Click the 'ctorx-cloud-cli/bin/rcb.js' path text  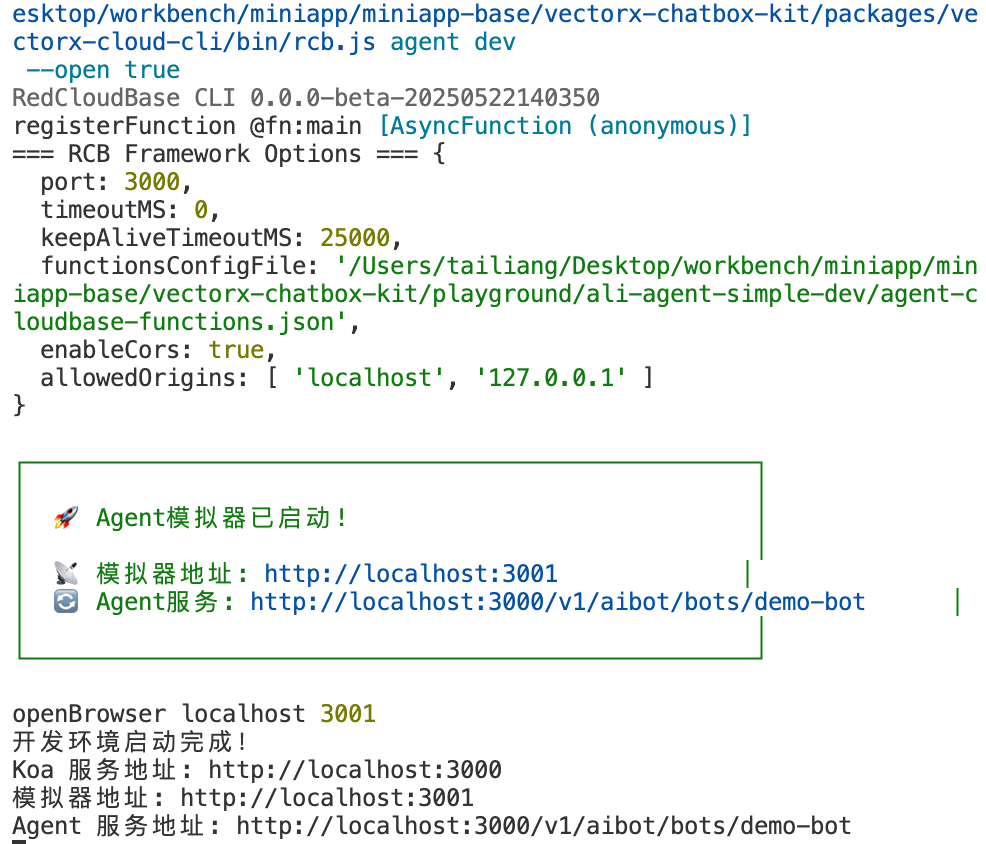[x=194, y=42]
